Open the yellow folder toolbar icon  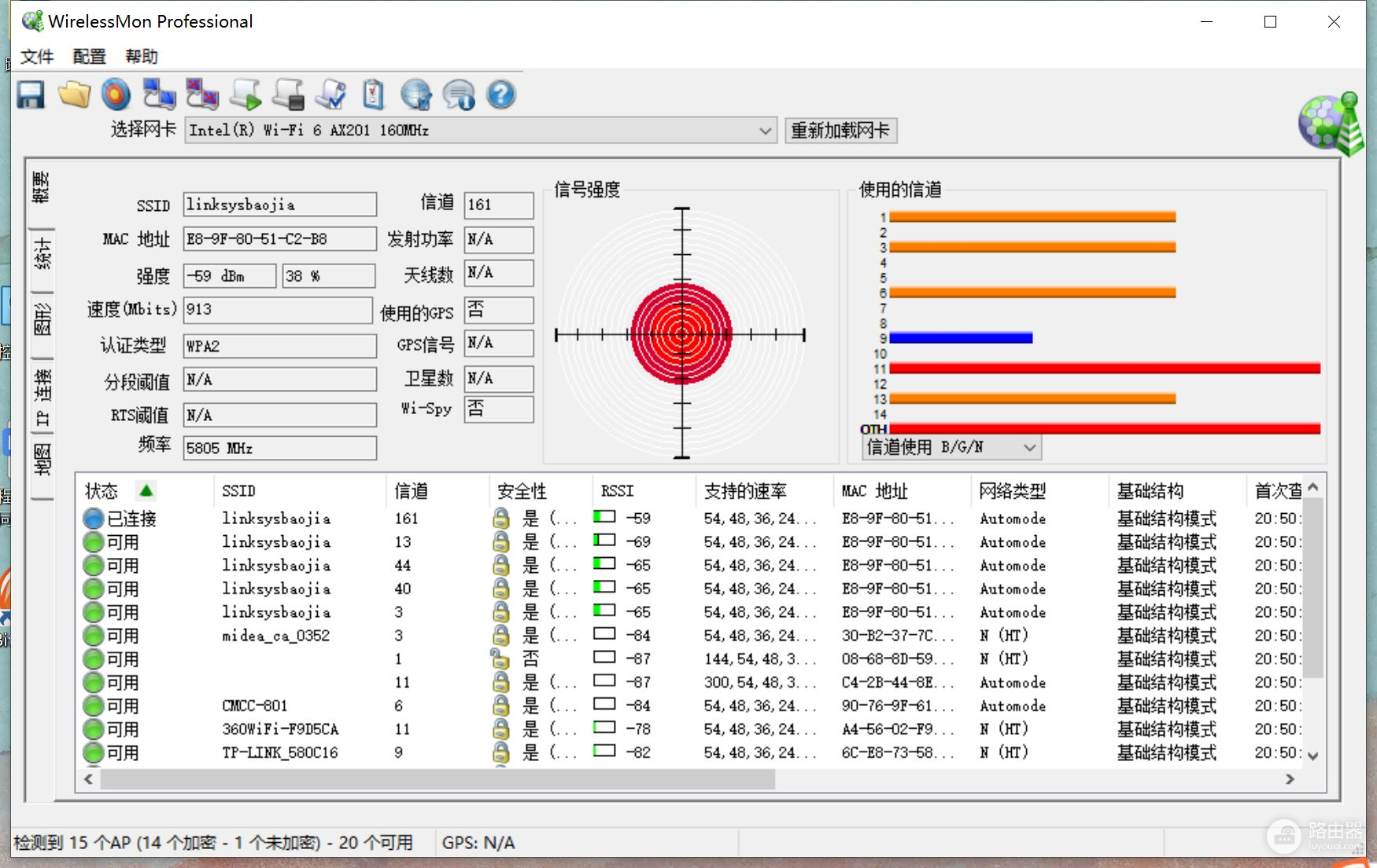coord(74,95)
